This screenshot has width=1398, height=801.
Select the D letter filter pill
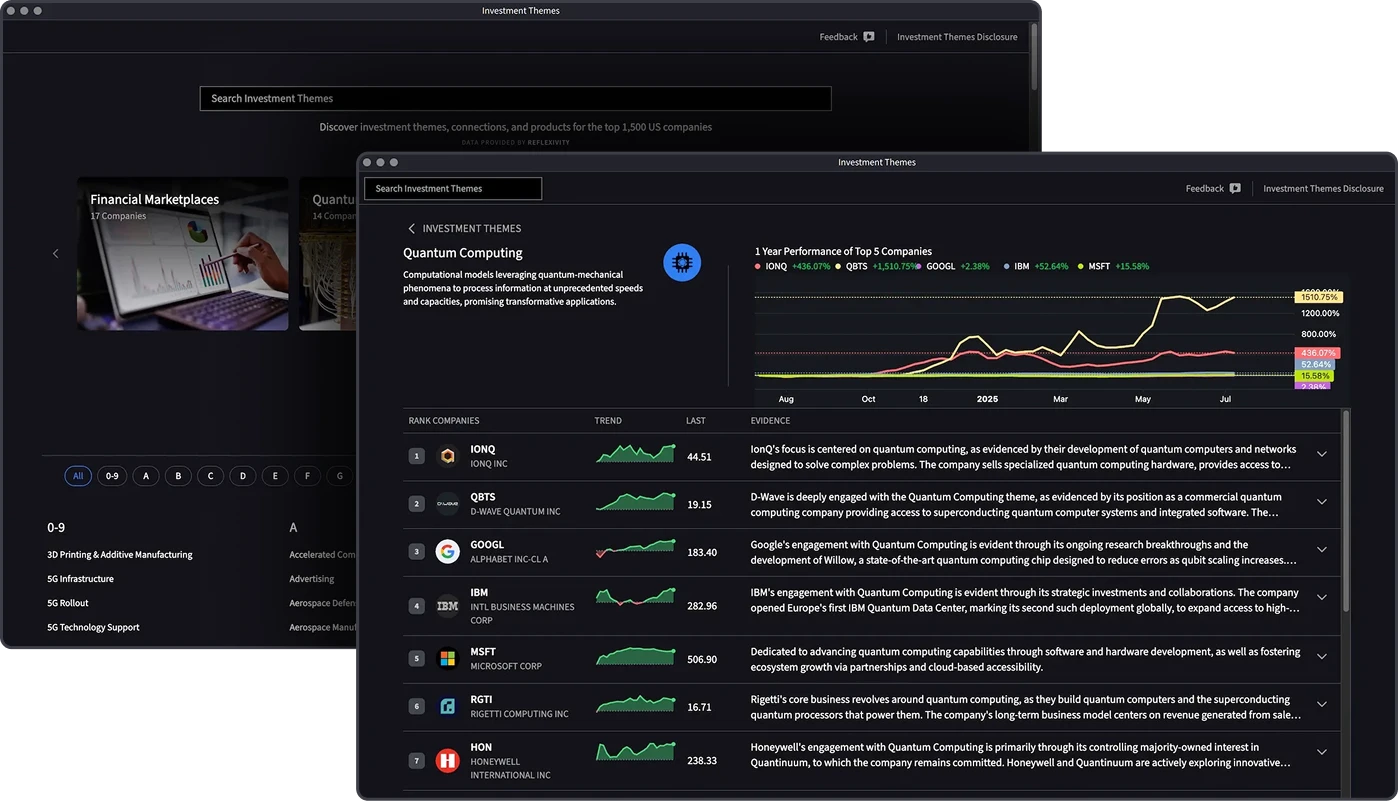tap(243, 476)
